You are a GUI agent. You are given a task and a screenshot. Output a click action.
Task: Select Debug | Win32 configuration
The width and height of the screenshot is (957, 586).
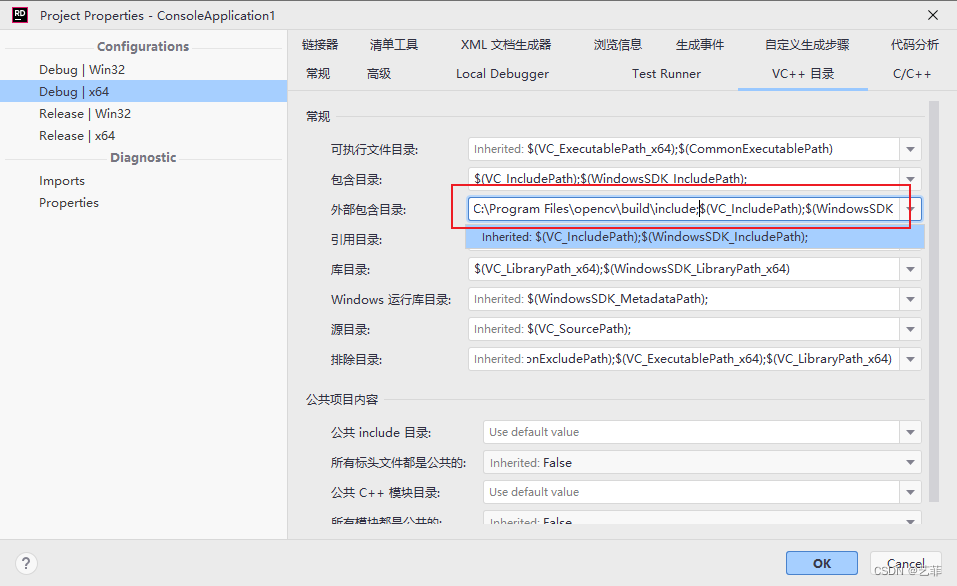(x=82, y=70)
